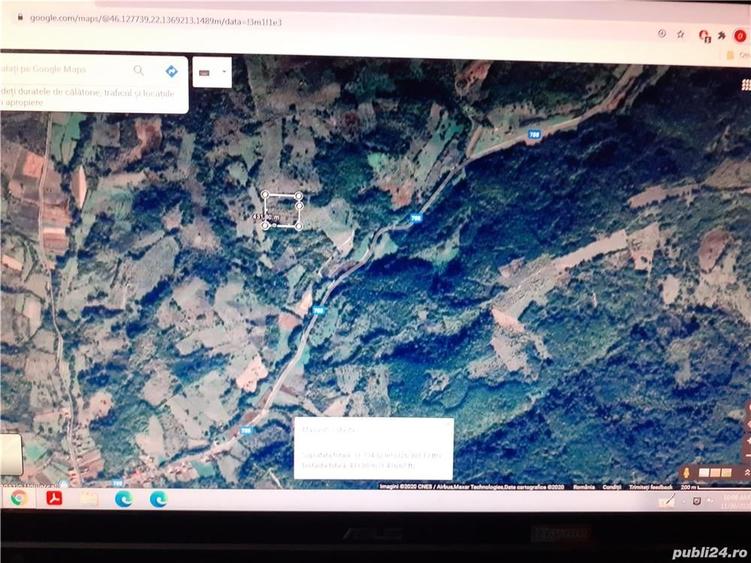751x563 pixels.
Task: Click the România link in the footer
Action: [x=584, y=487]
